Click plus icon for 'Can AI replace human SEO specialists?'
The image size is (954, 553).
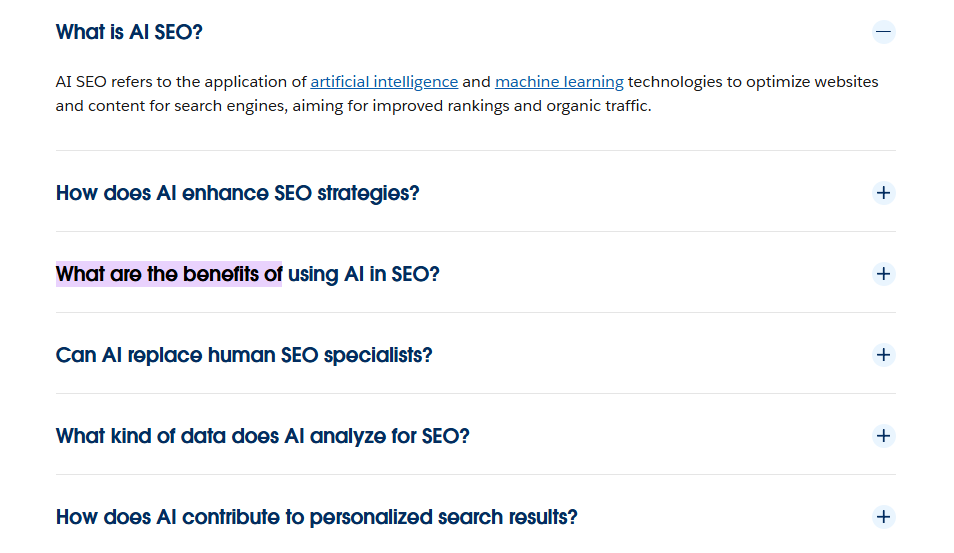883,355
